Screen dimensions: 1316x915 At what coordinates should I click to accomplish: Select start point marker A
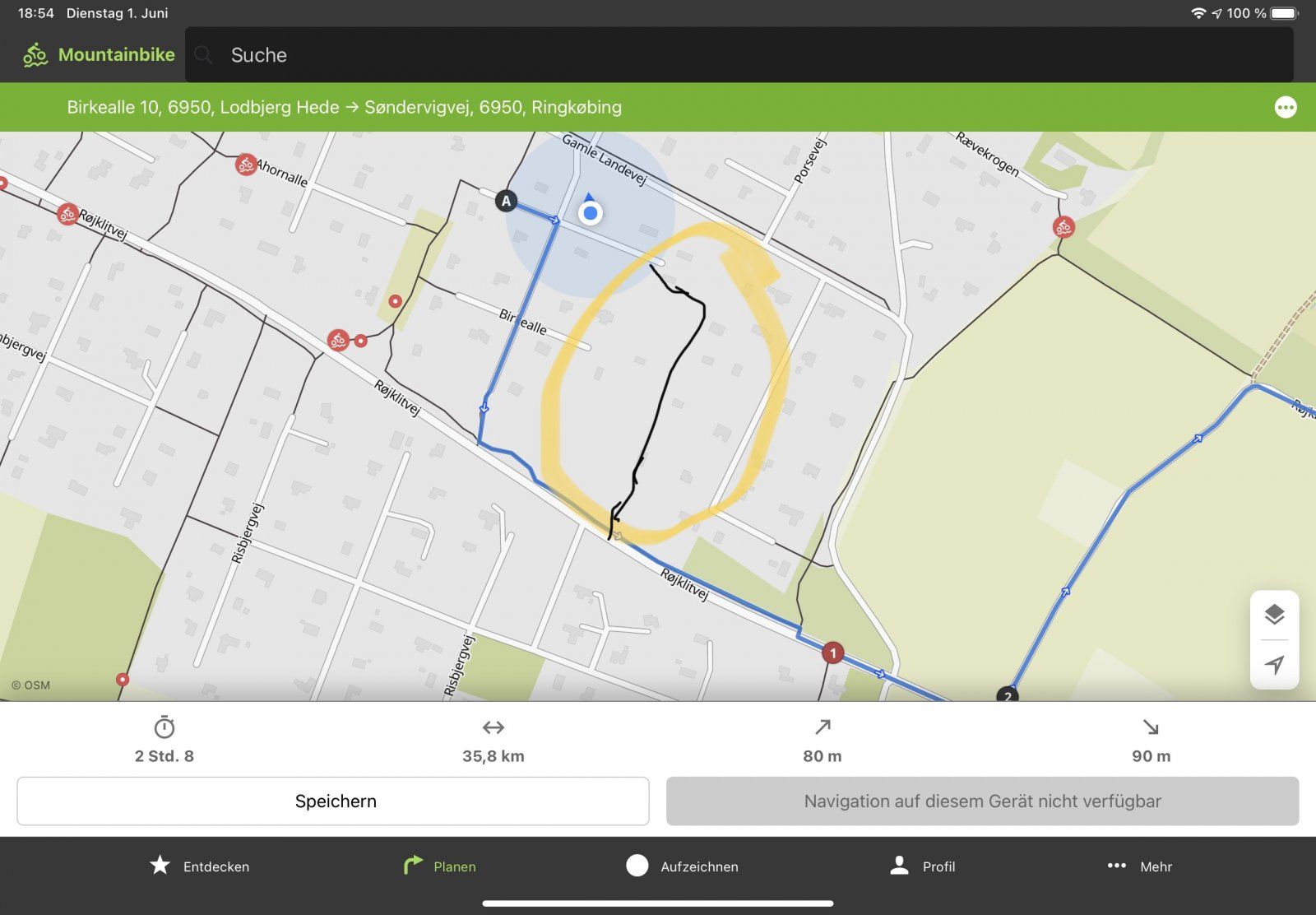[x=506, y=201]
